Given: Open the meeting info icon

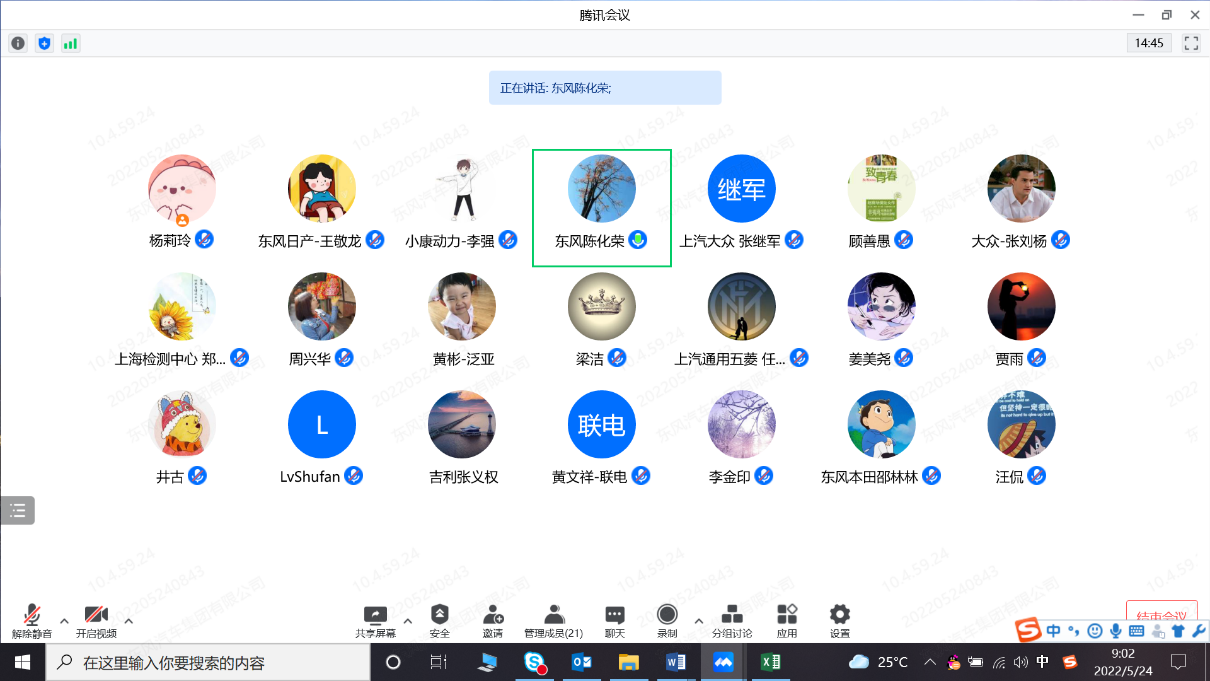Looking at the screenshot, I should (x=18, y=43).
